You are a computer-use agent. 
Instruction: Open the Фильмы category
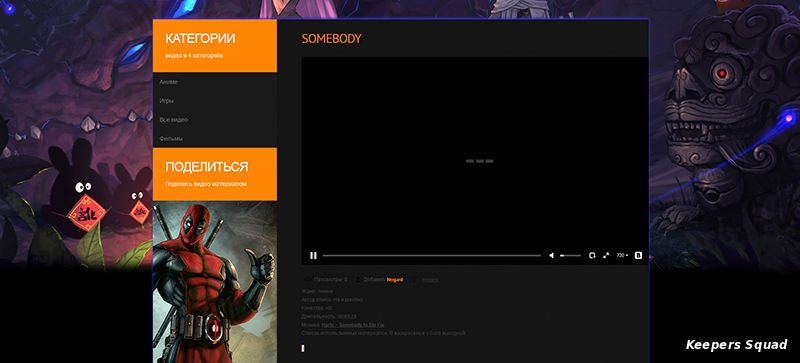pyautogui.click(x=171, y=138)
